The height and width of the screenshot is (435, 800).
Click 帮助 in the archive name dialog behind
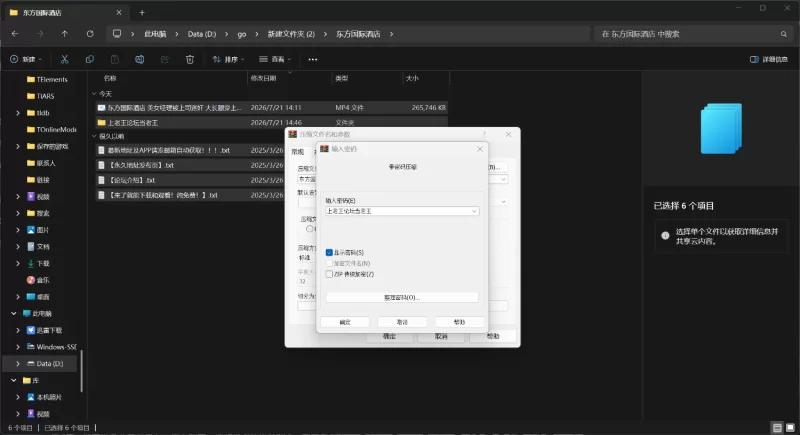493,337
